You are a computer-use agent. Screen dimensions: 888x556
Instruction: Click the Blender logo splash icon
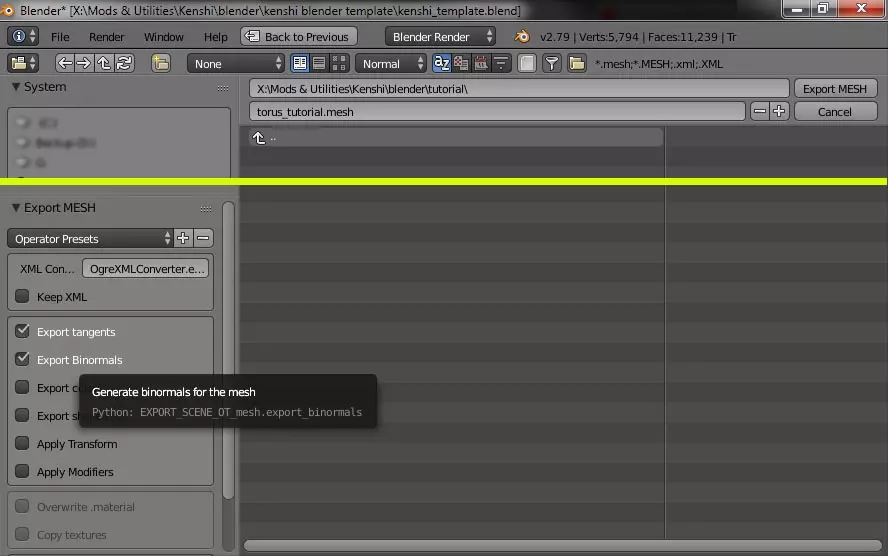522,37
